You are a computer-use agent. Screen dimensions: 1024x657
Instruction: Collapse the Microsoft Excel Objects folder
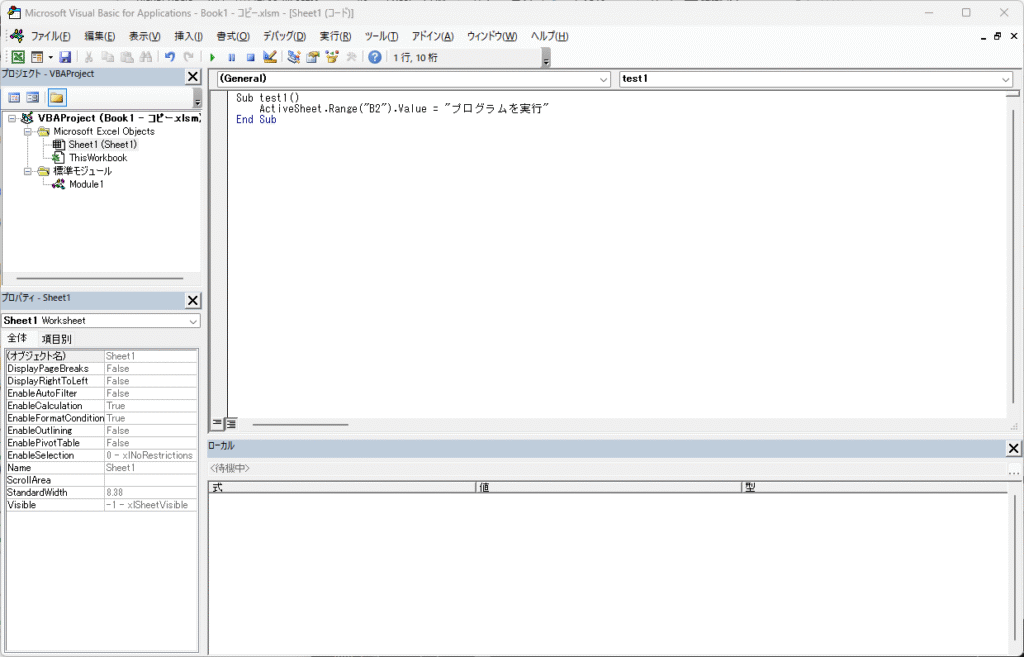[x=29, y=131]
